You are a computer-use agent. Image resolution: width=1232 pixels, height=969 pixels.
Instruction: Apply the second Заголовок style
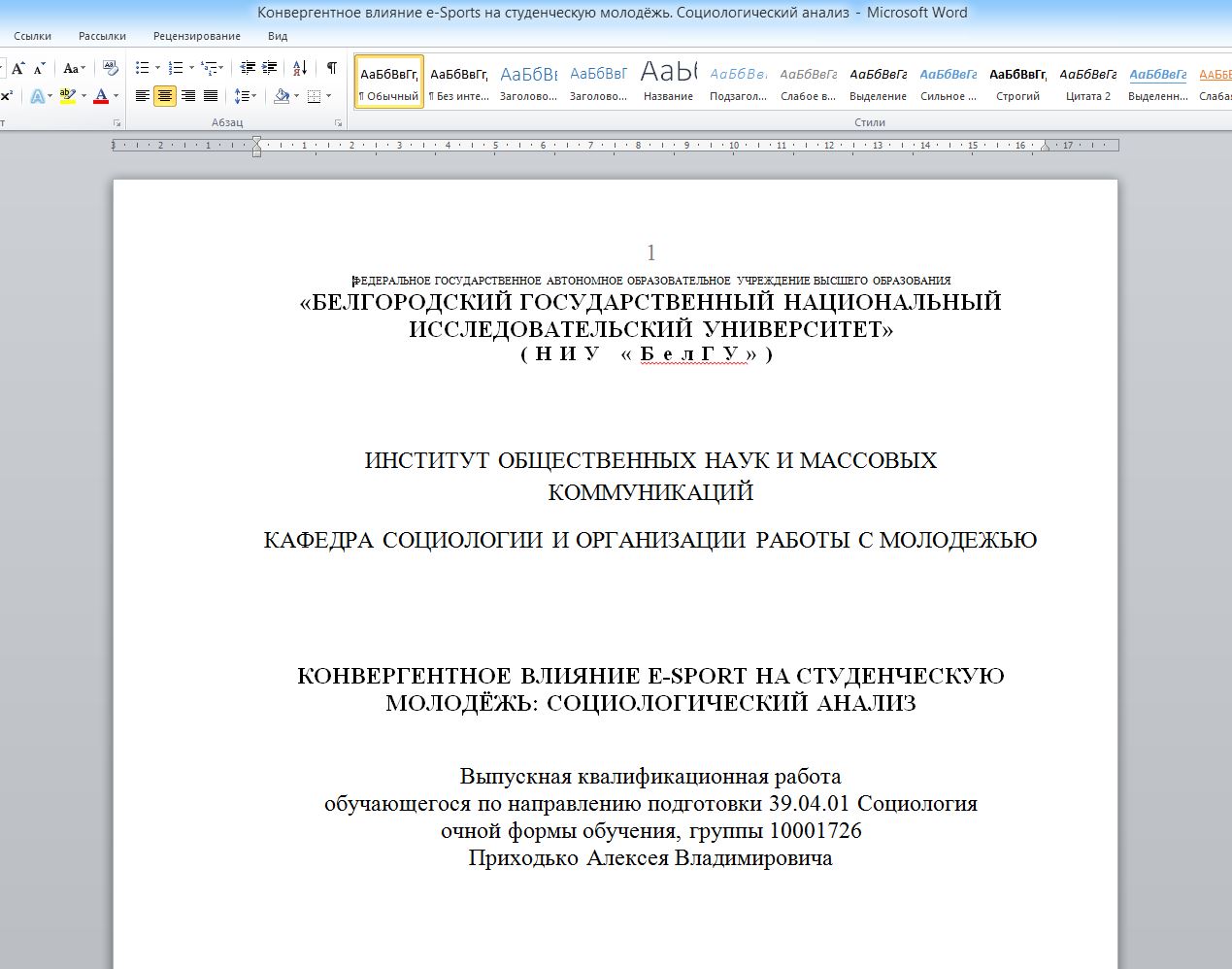(599, 82)
